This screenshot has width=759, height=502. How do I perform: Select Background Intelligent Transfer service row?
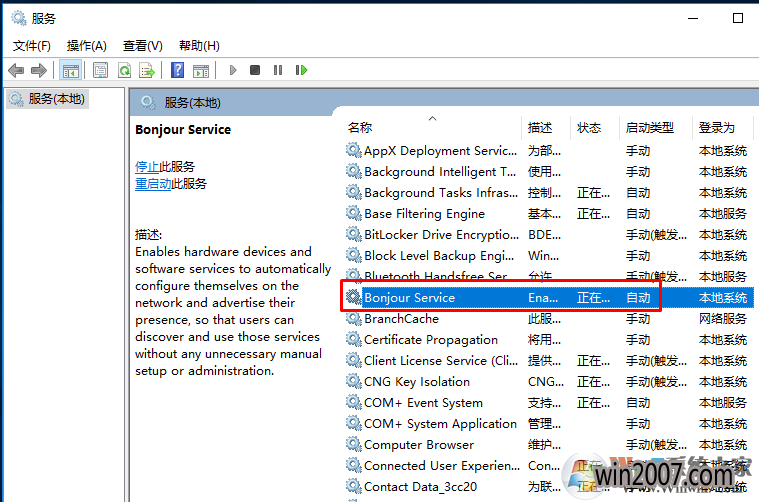(x=548, y=172)
